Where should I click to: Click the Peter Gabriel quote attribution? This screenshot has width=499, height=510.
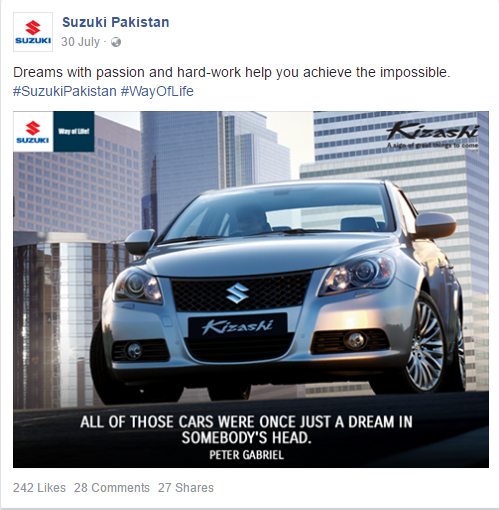247,455
